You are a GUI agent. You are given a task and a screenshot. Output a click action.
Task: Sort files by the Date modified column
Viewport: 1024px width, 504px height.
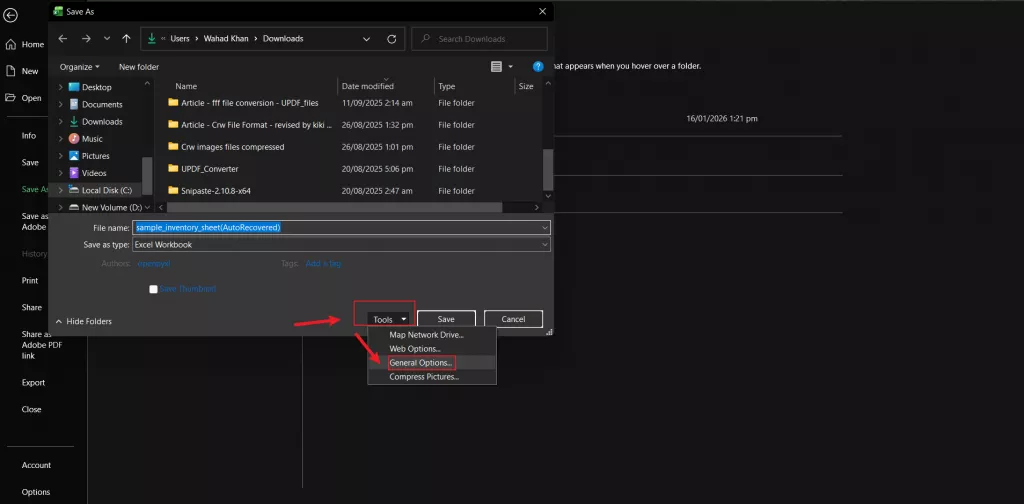click(367, 87)
